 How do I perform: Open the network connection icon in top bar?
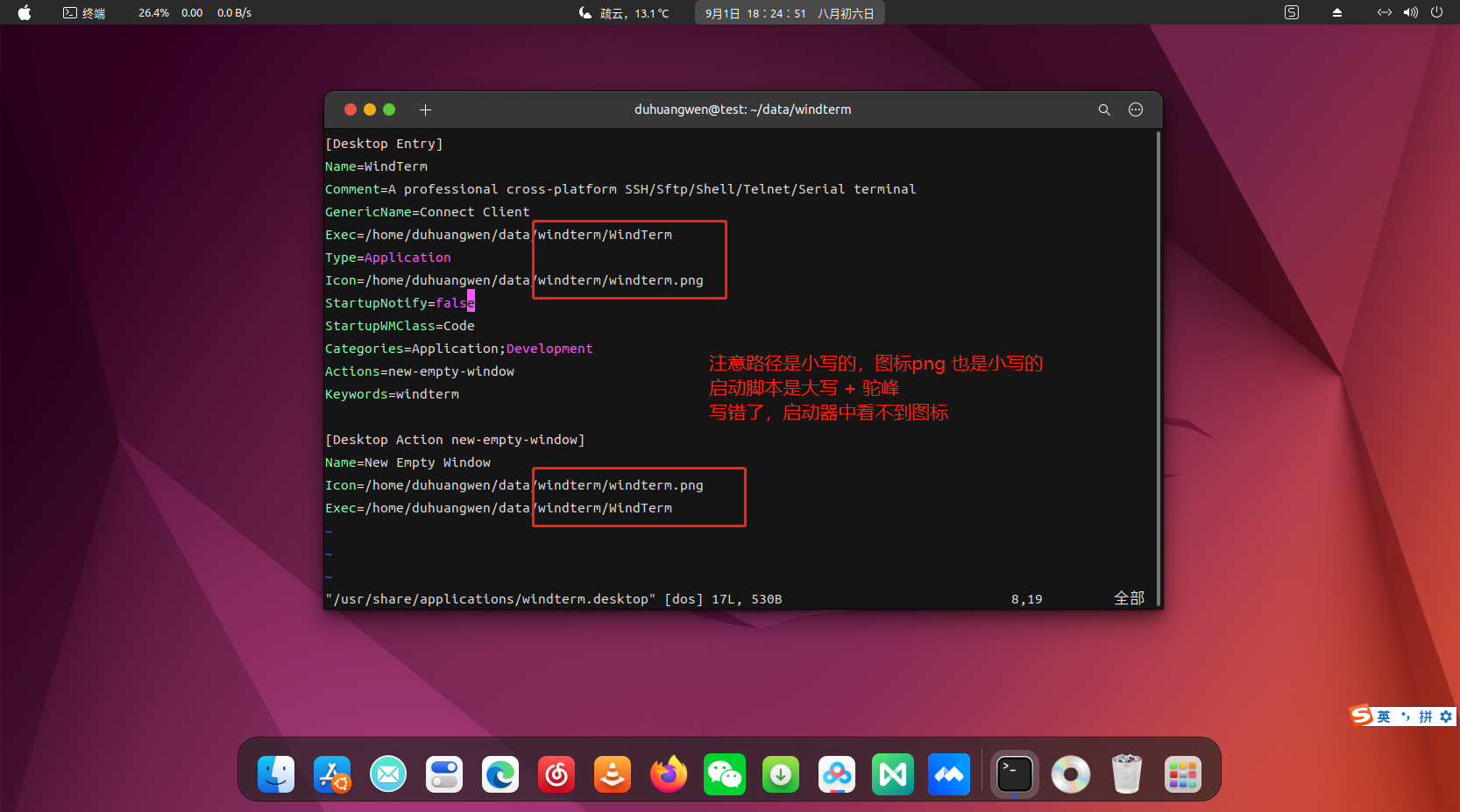tap(1385, 12)
